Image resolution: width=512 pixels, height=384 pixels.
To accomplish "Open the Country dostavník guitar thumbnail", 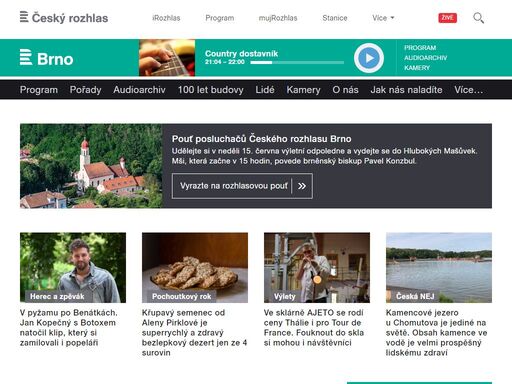I will [x=167, y=58].
